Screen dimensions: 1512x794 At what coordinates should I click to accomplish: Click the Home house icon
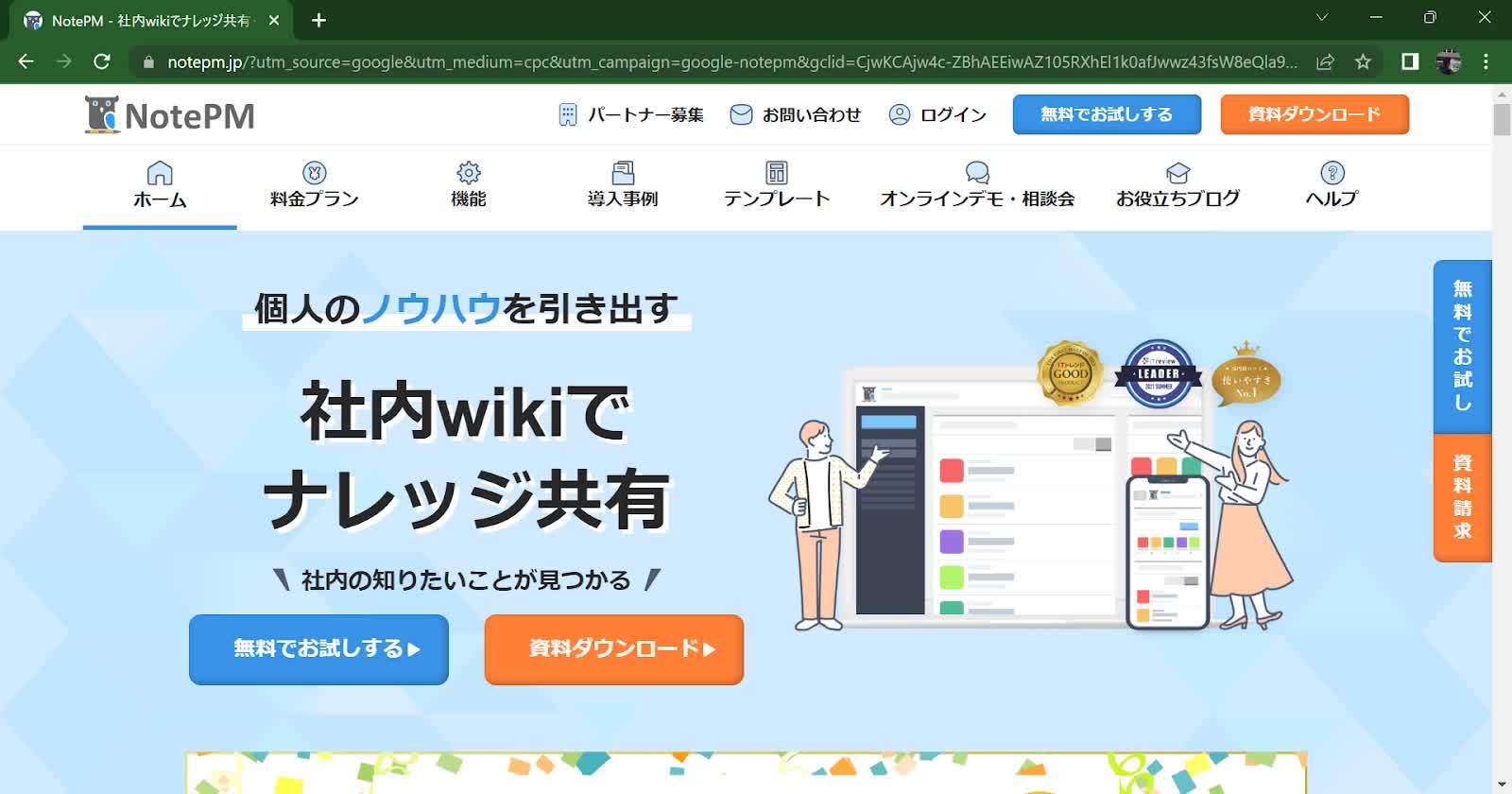(x=160, y=172)
